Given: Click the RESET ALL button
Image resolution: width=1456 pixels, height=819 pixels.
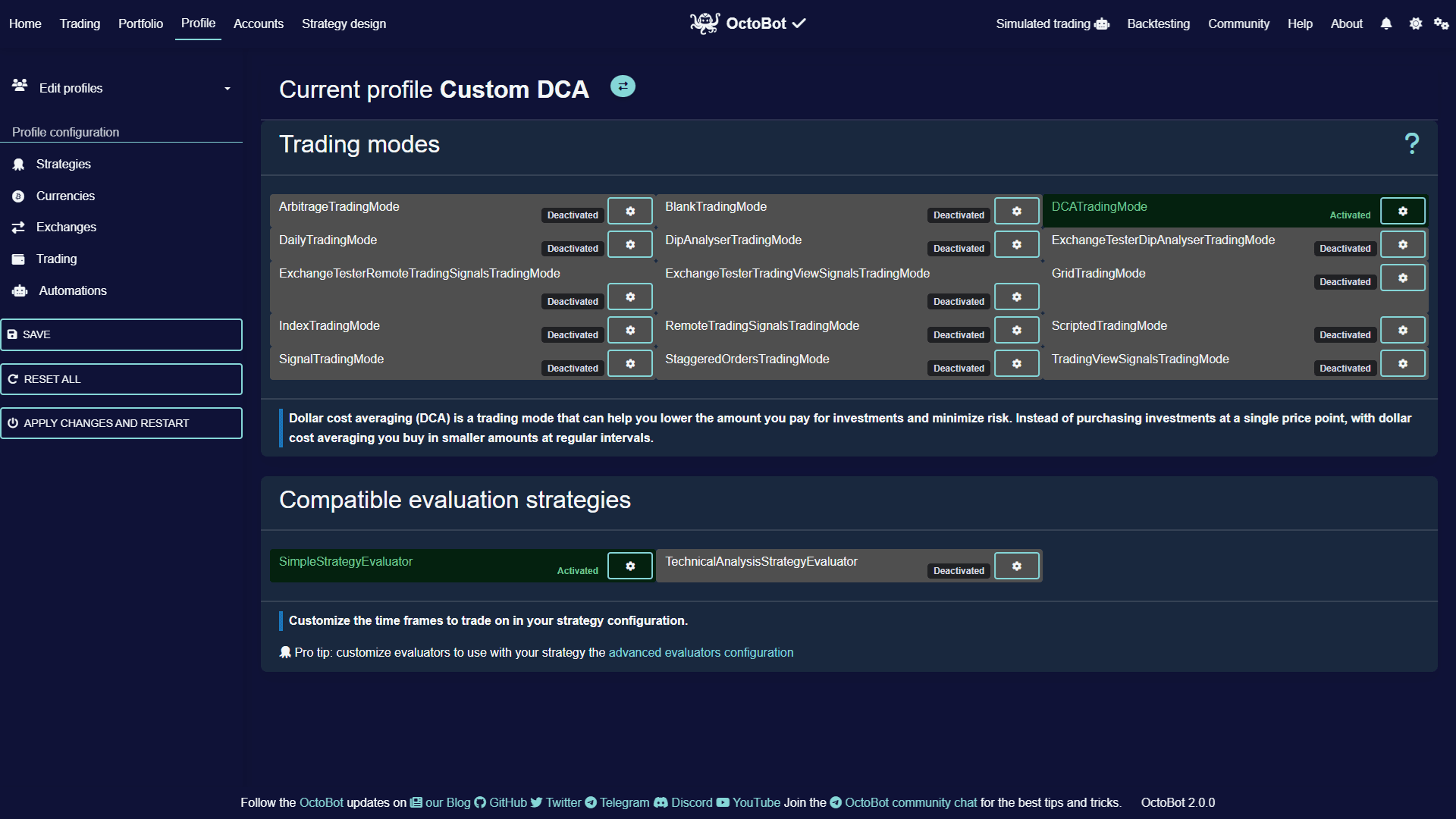Looking at the screenshot, I should click(121, 379).
